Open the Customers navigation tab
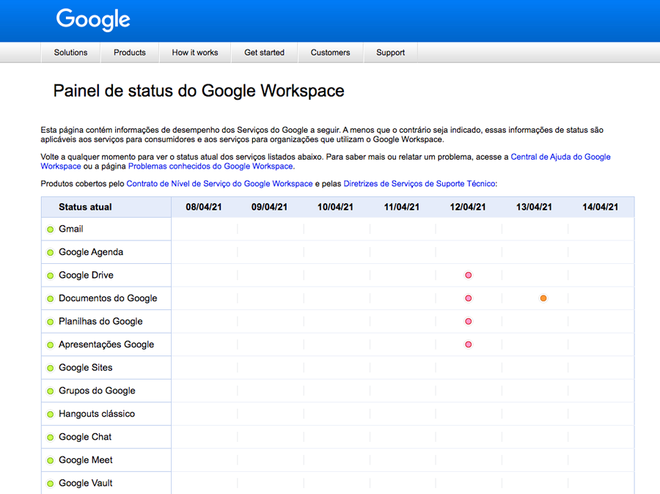The width and height of the screenshot is (660, 494). tap(330, 53)
